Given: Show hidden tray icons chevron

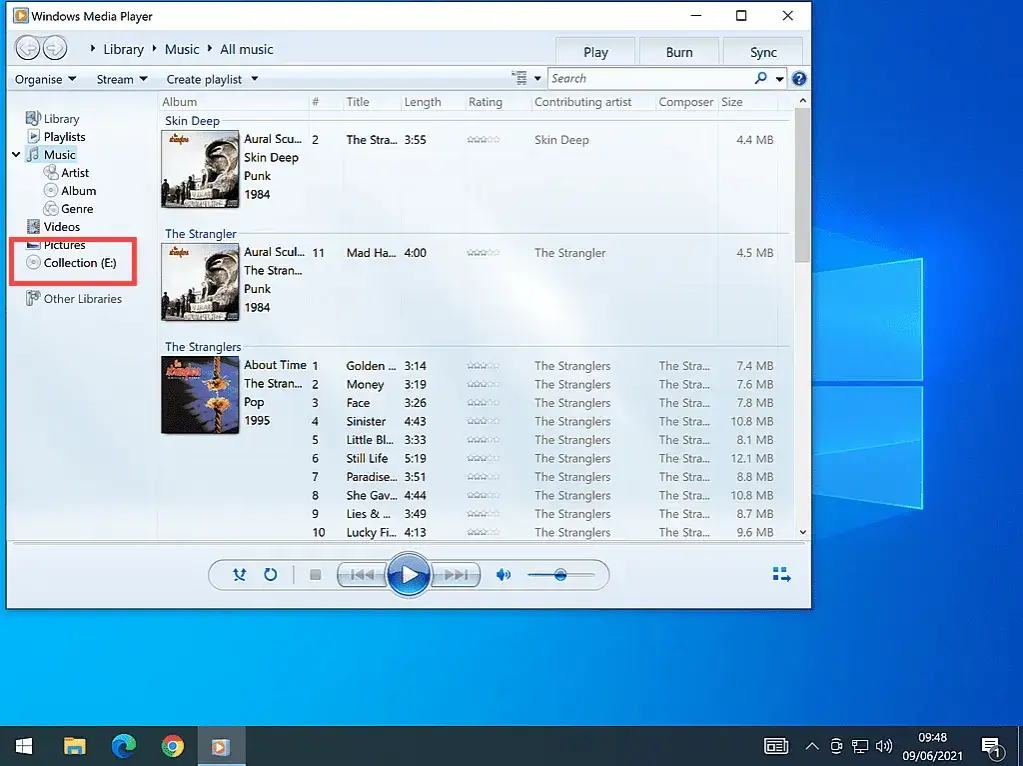Looking at the screenshot, I should tap(812, 746).
